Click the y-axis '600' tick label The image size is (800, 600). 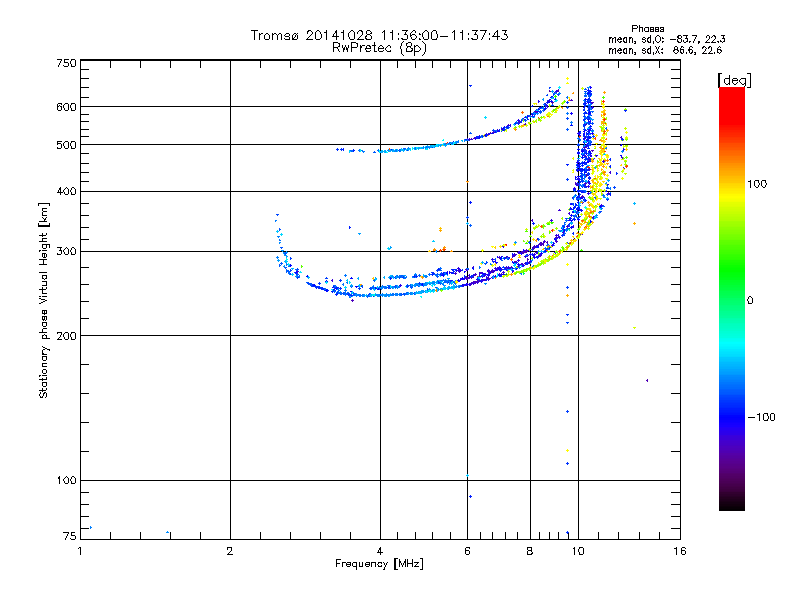coord(67,107)
